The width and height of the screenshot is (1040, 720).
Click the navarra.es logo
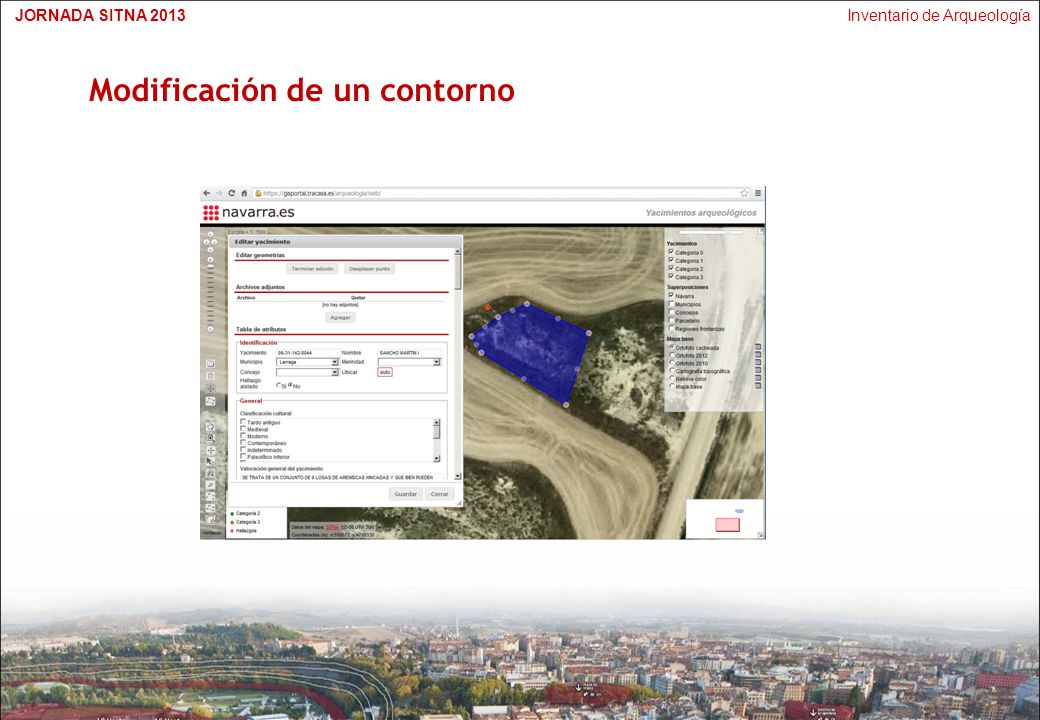pyautogui.click(x=249, y=212)
